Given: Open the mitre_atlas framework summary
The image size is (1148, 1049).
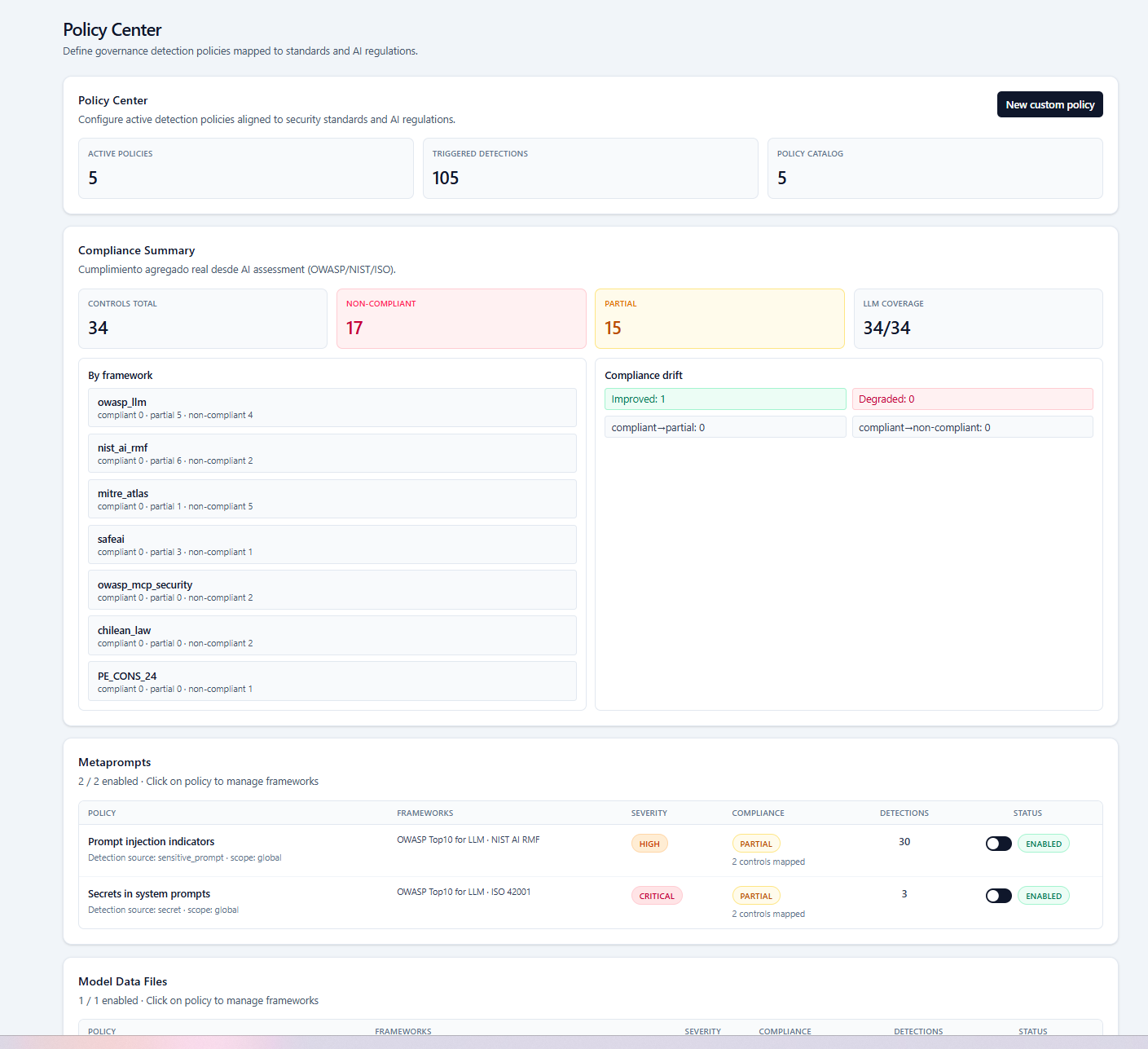Looking at the screenshot, I should (x=332, y=499).
